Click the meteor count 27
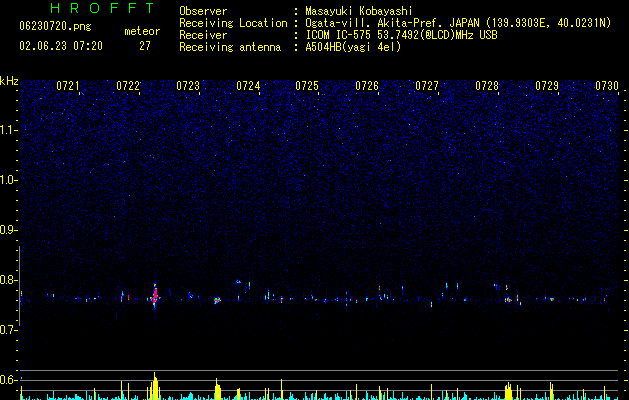 (145, 46)
